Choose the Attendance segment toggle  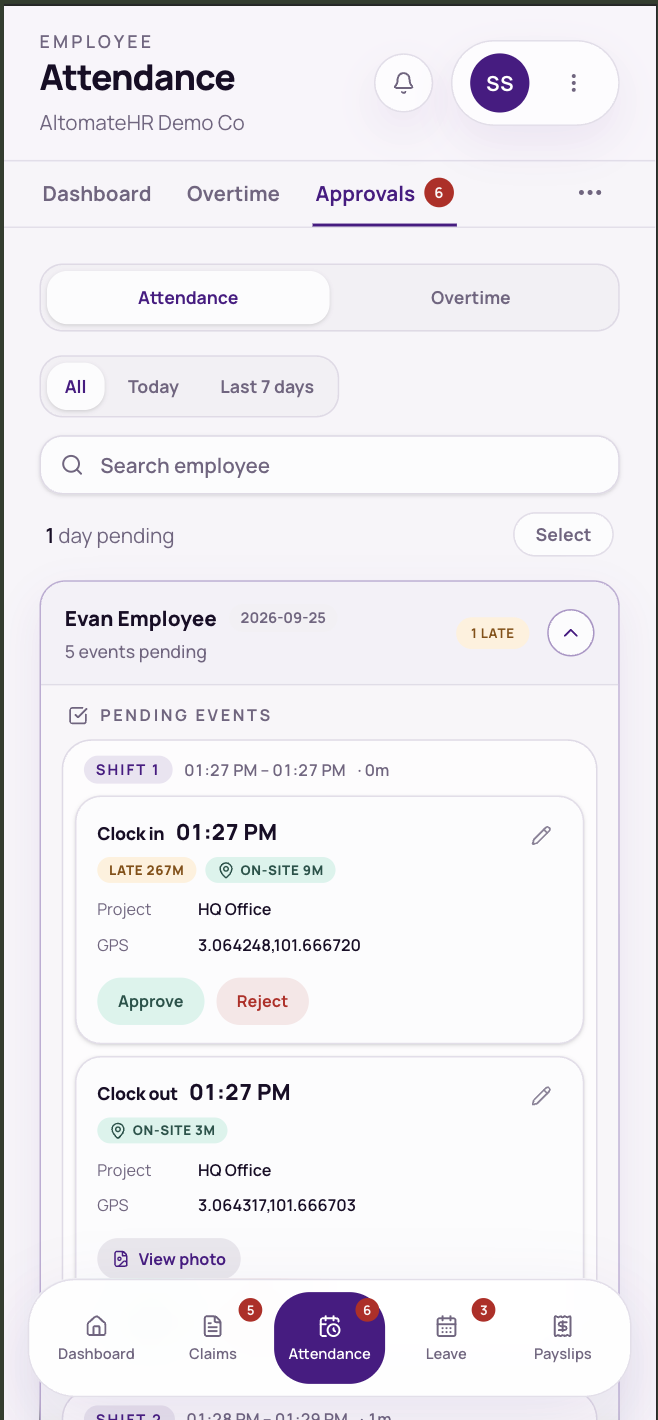pos(188,298)
